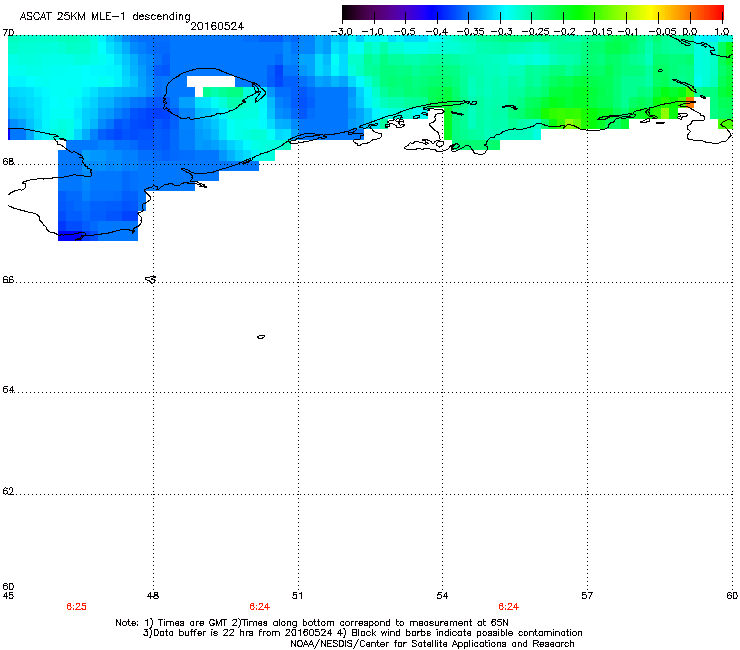Click the longitude 54 axis label
Viewport: 740px width, 650px height.
point(442,596)
